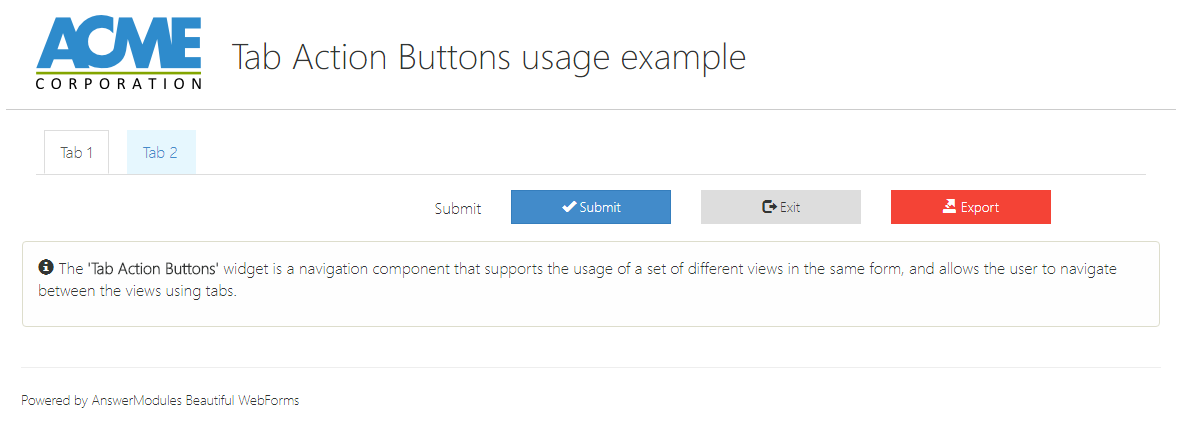Click the info circle icon in description
1181x424 pixels.
click(x=46, y=268)
